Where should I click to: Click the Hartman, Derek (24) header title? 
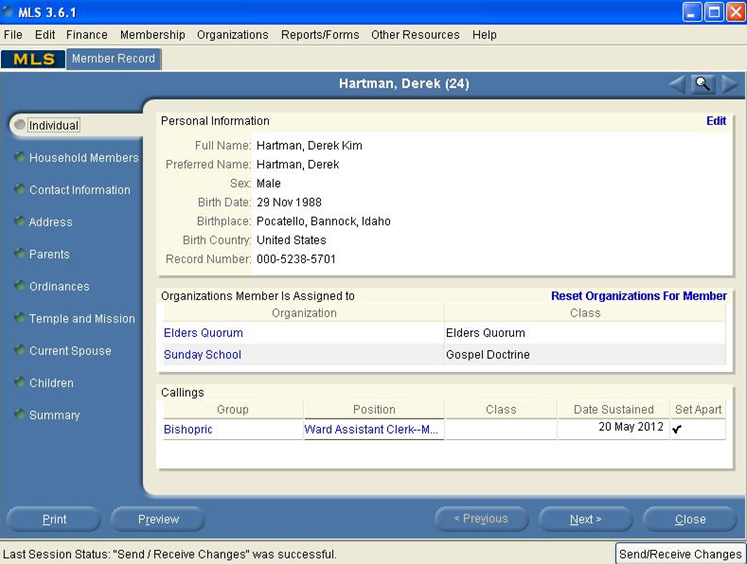click(x=404, y=84)
